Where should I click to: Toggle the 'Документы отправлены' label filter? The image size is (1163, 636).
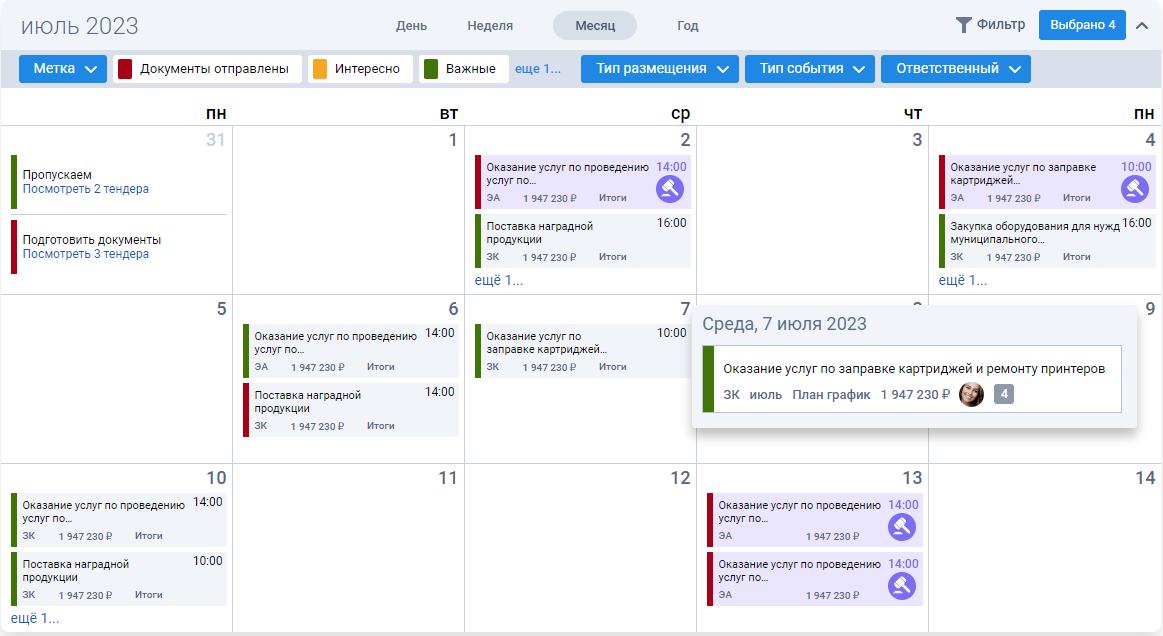click(207, 69)
